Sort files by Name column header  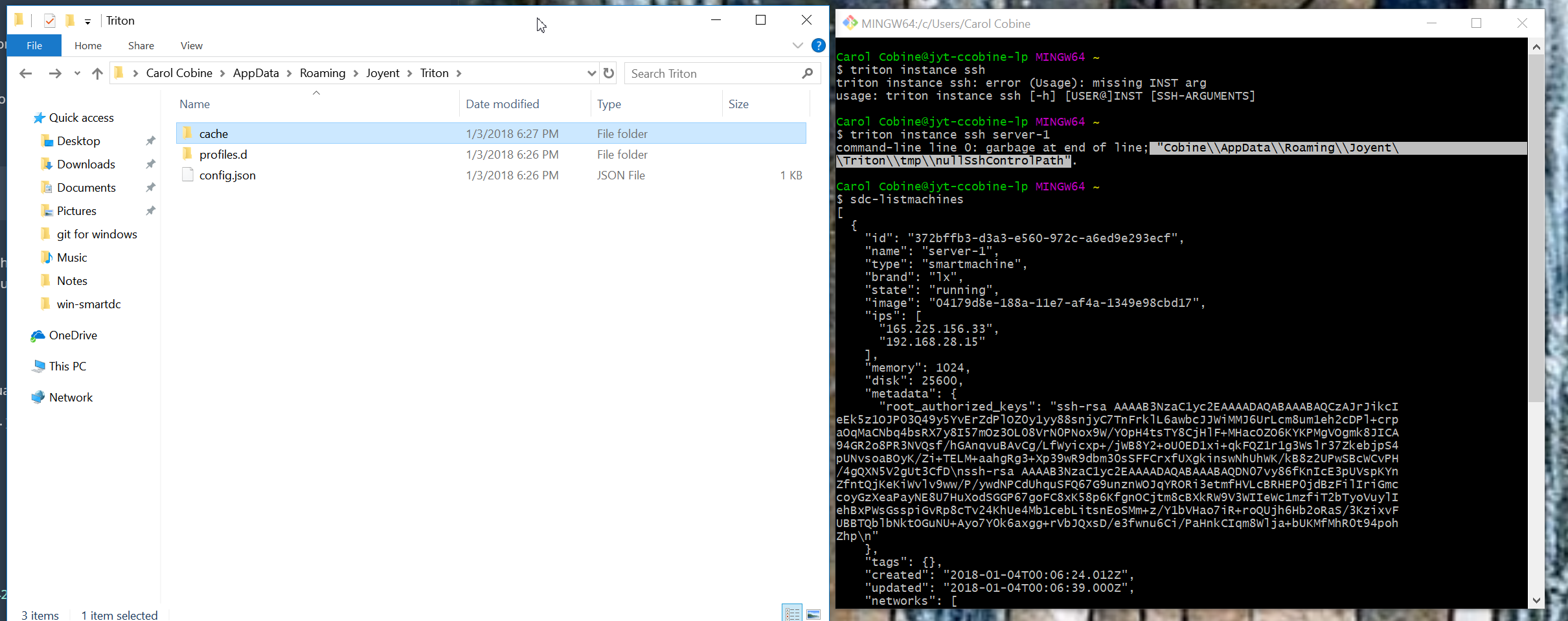click(195, 104)
